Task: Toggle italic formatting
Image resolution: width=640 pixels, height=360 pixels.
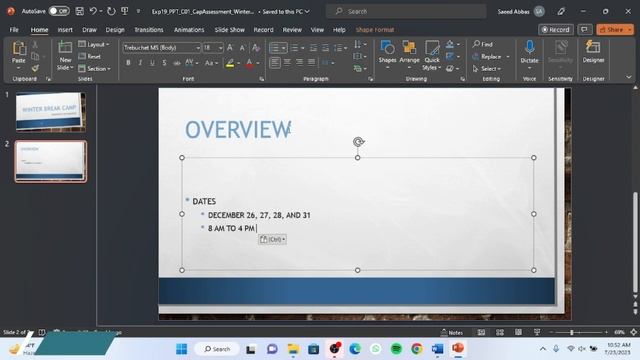Action: 140,63
